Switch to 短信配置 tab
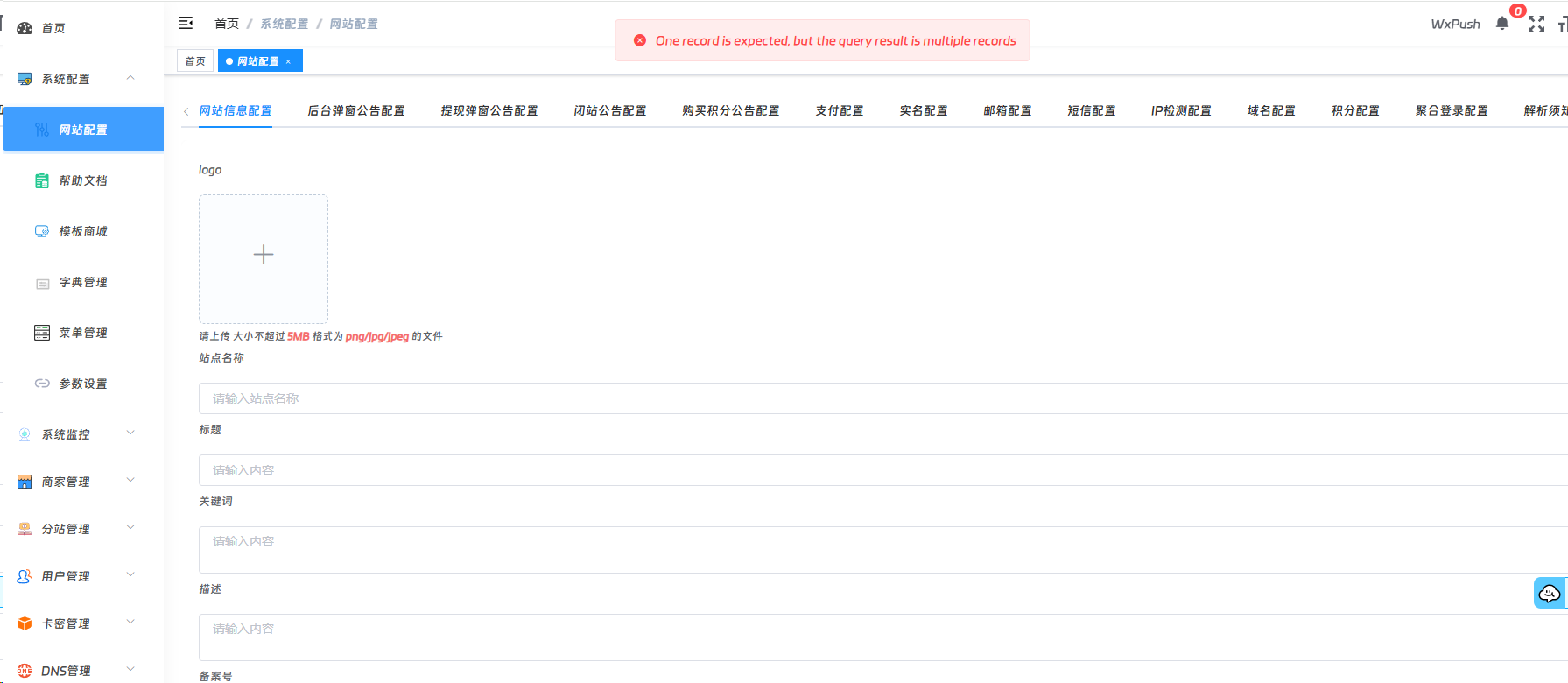1568x683 pixels. pyautogui.click(x=1092, y=110)
